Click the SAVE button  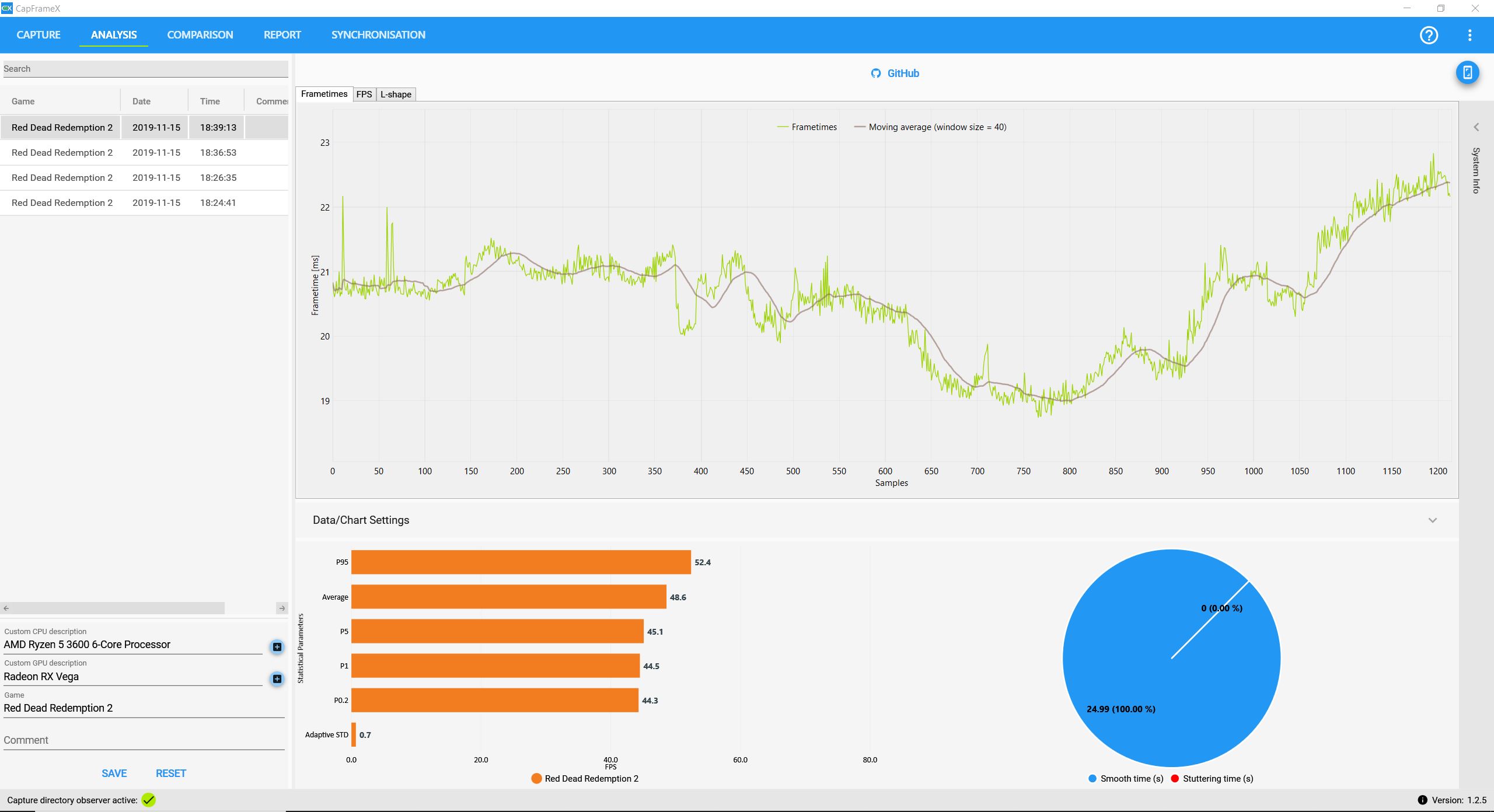[x=114, y=773]
